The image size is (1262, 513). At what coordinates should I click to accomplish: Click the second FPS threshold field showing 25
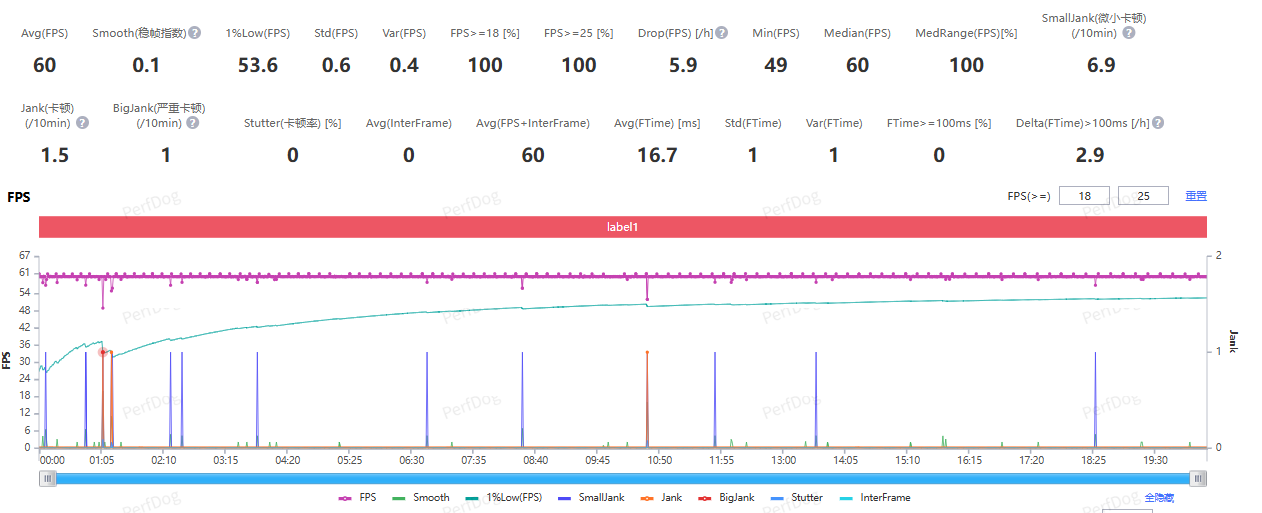[x=1143, y=196]
